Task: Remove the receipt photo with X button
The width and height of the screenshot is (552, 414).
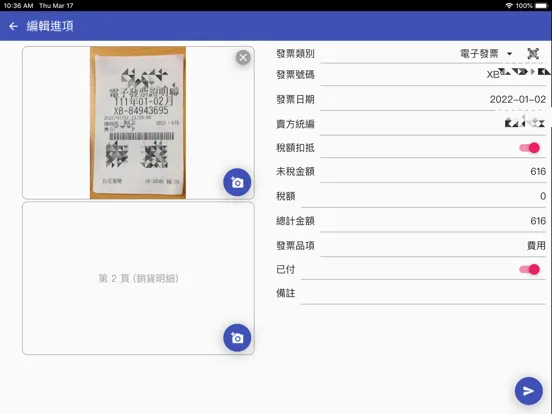Action: coord(243,57)
